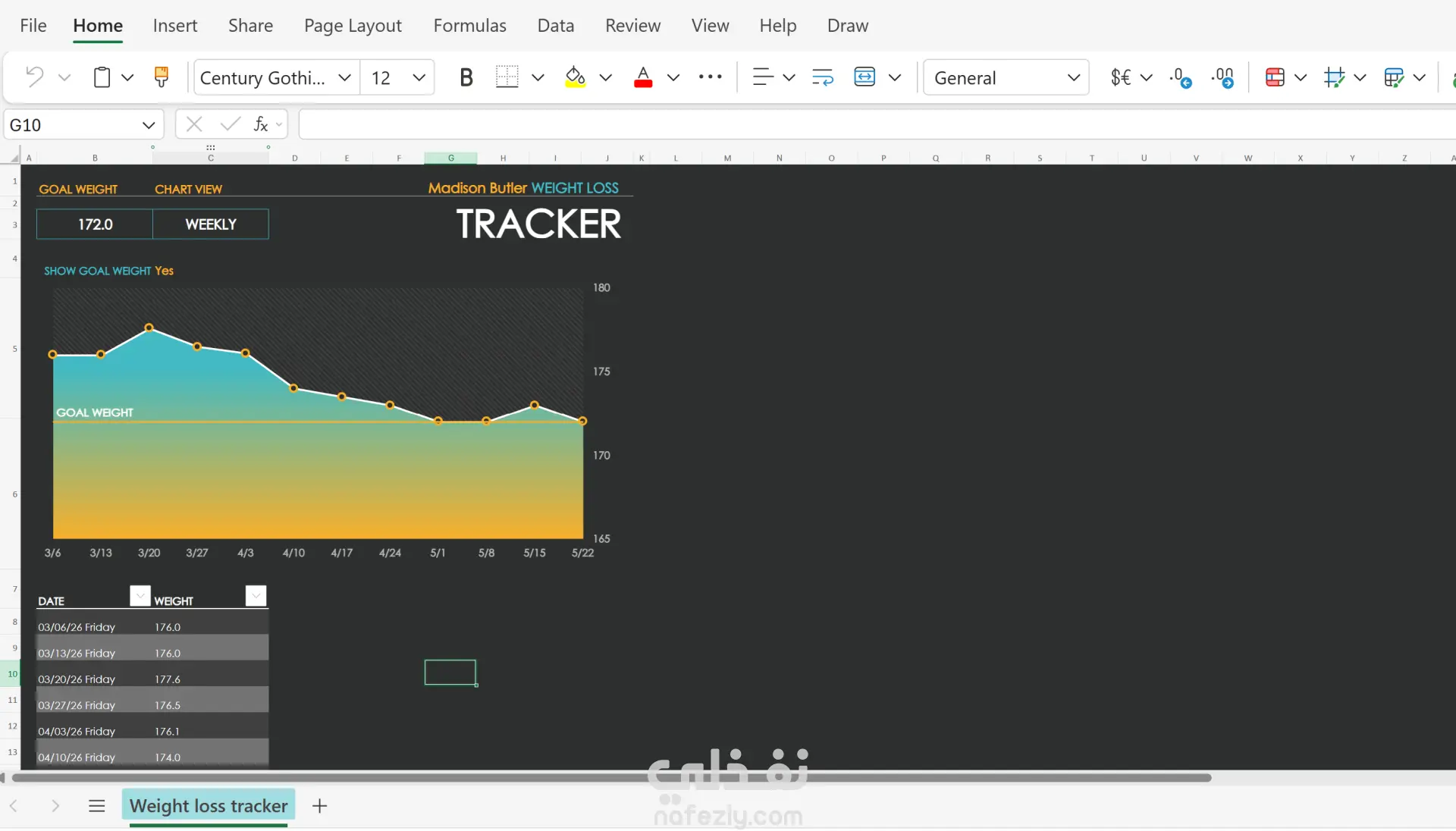The height and width of the screenshot is (831, 1456).
Task: Apply the yellow Fill Color bucket
Action: [x=576, y=77]
